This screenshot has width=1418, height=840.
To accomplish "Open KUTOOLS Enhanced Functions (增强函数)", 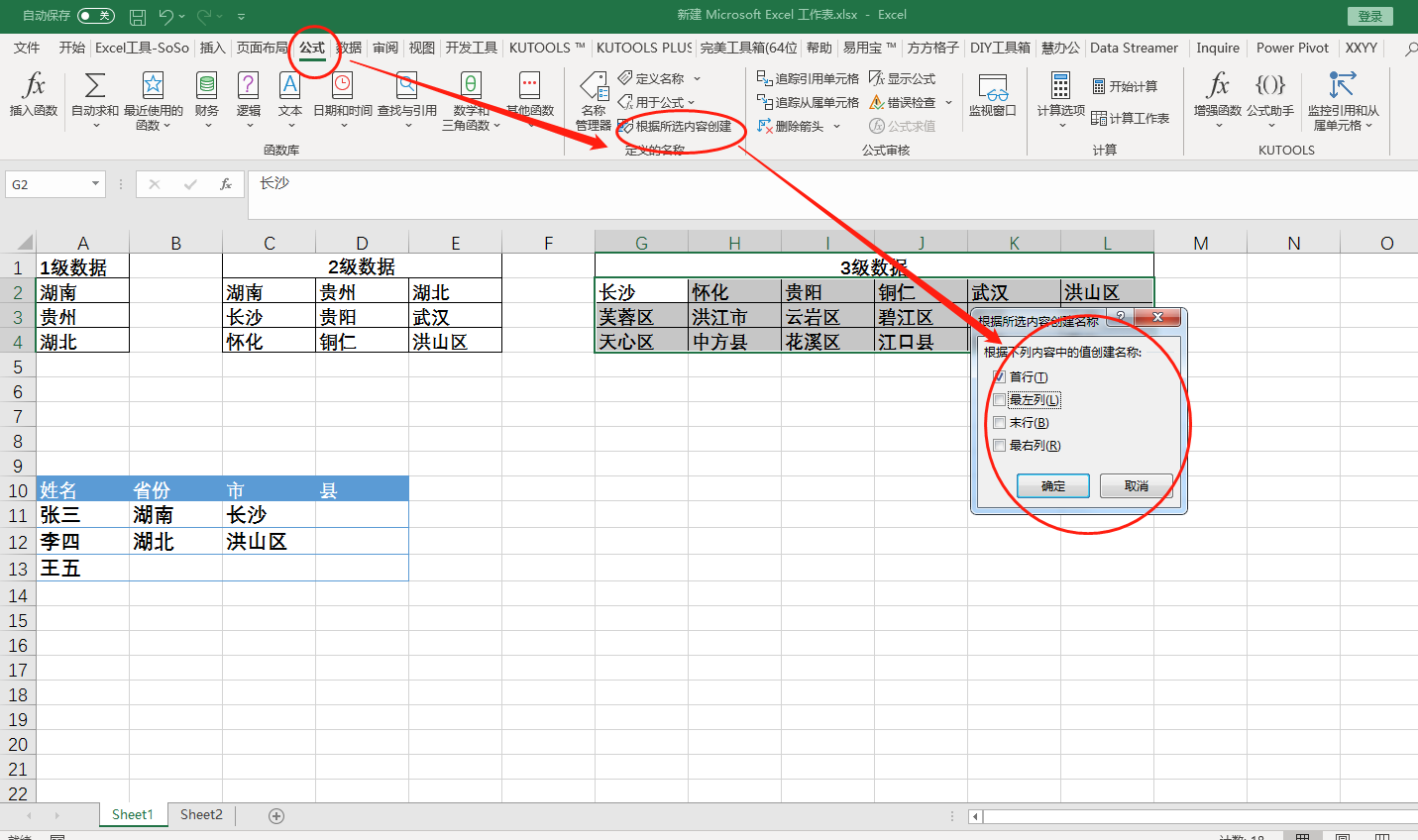I will point(1218,98).
